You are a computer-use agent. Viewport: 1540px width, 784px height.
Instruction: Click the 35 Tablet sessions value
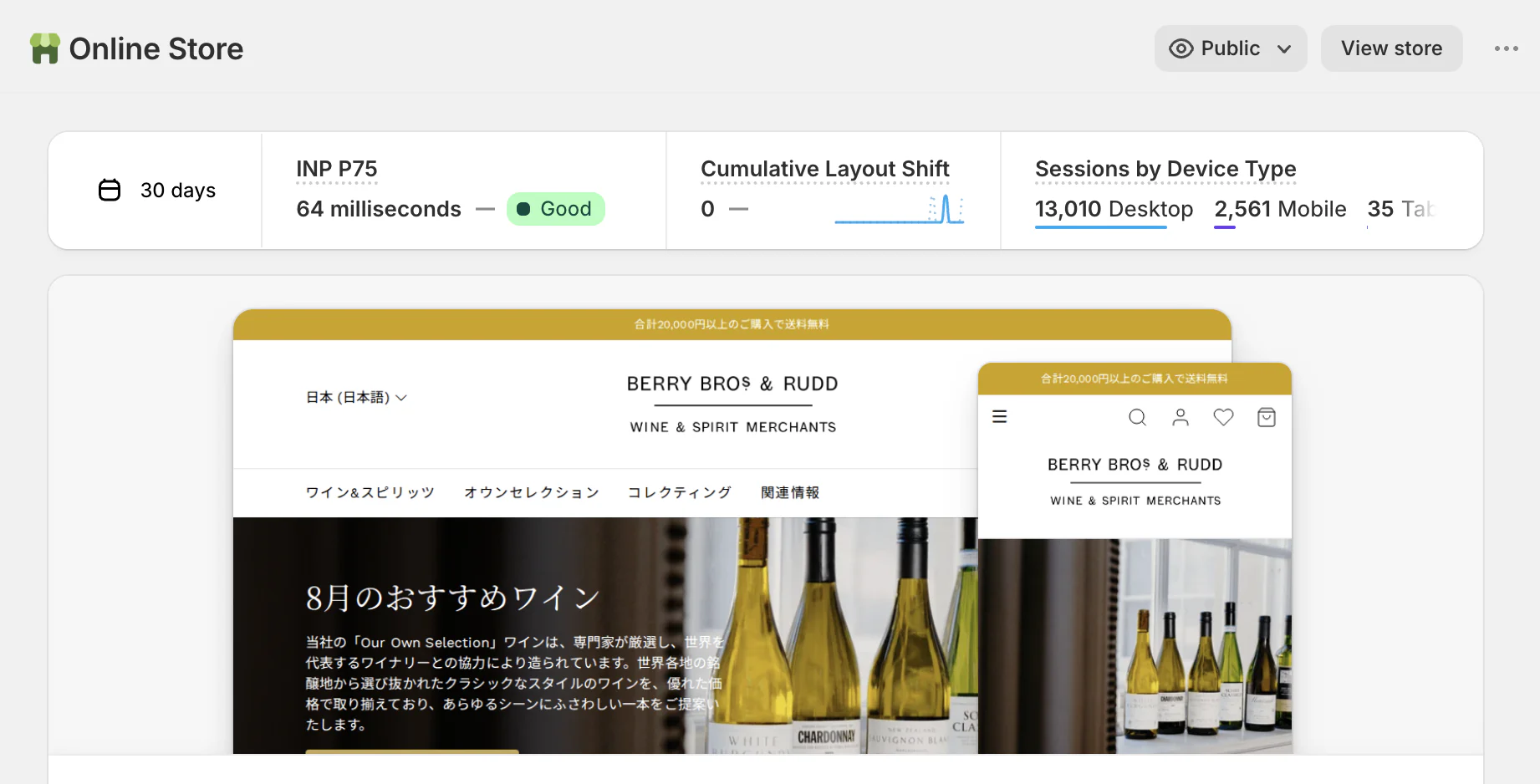[x=1401, y=209]
